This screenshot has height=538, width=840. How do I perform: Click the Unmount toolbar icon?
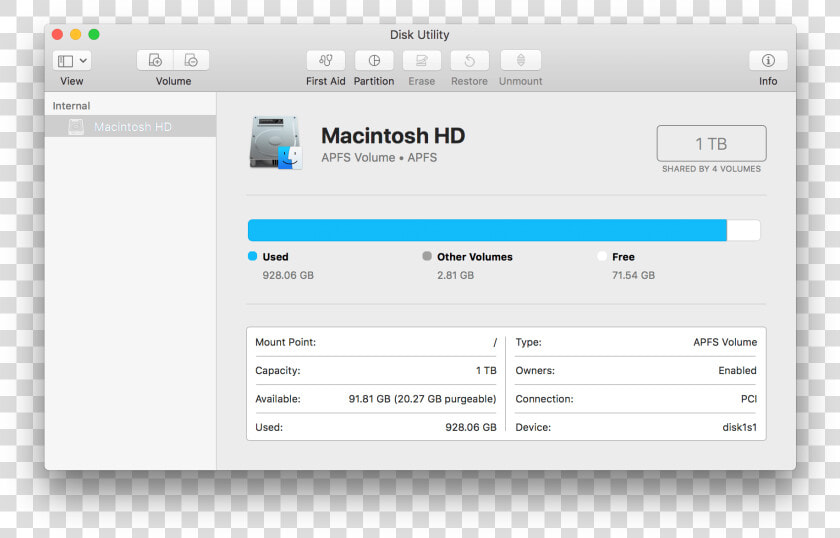pyautogui.click(x=520, y=61)
